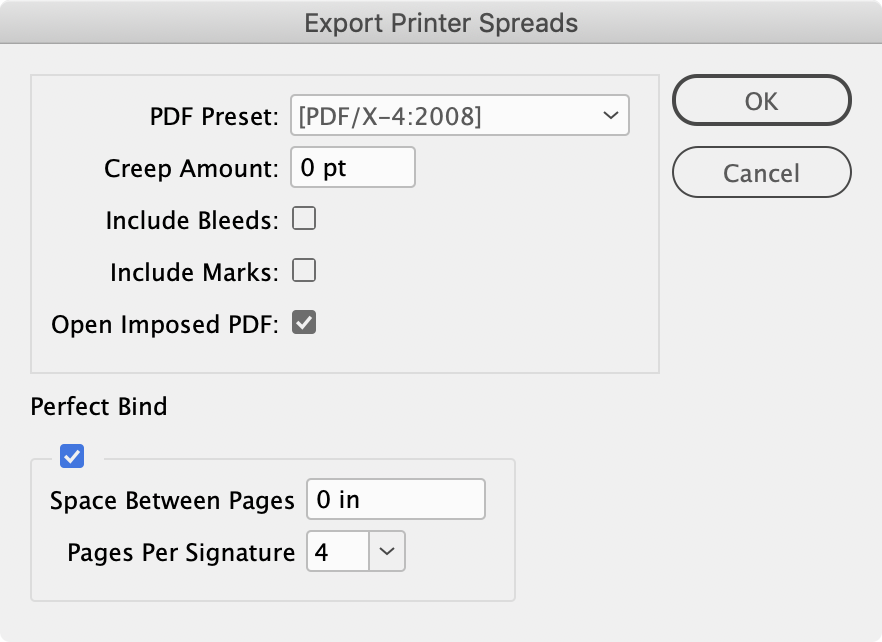Image resolution: width=882 pixels, height=642 pixels.
Task: Disable Open Imposed PDF
Action: click(x=303, y=322)
